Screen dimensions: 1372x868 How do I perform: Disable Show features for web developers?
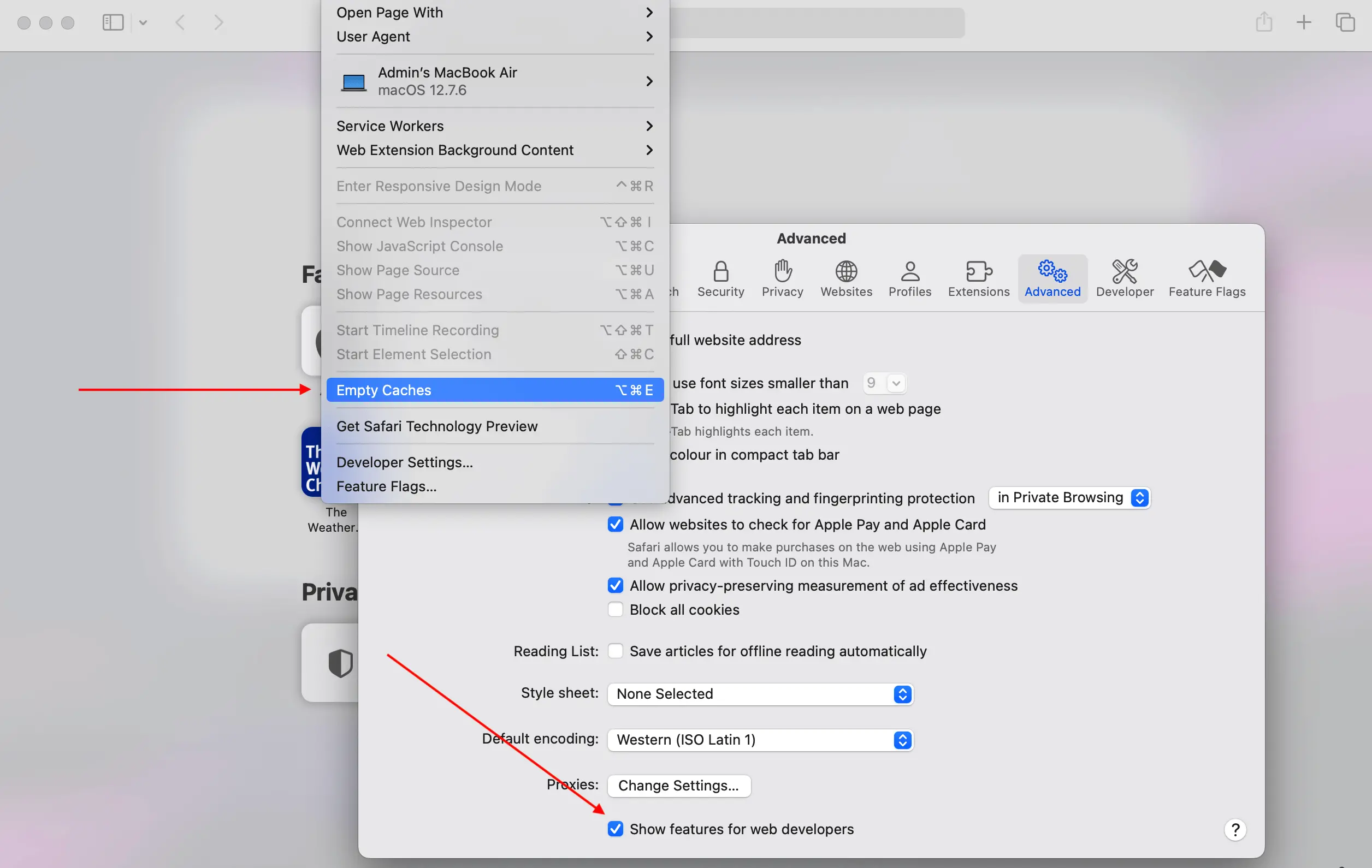[616, 829]
